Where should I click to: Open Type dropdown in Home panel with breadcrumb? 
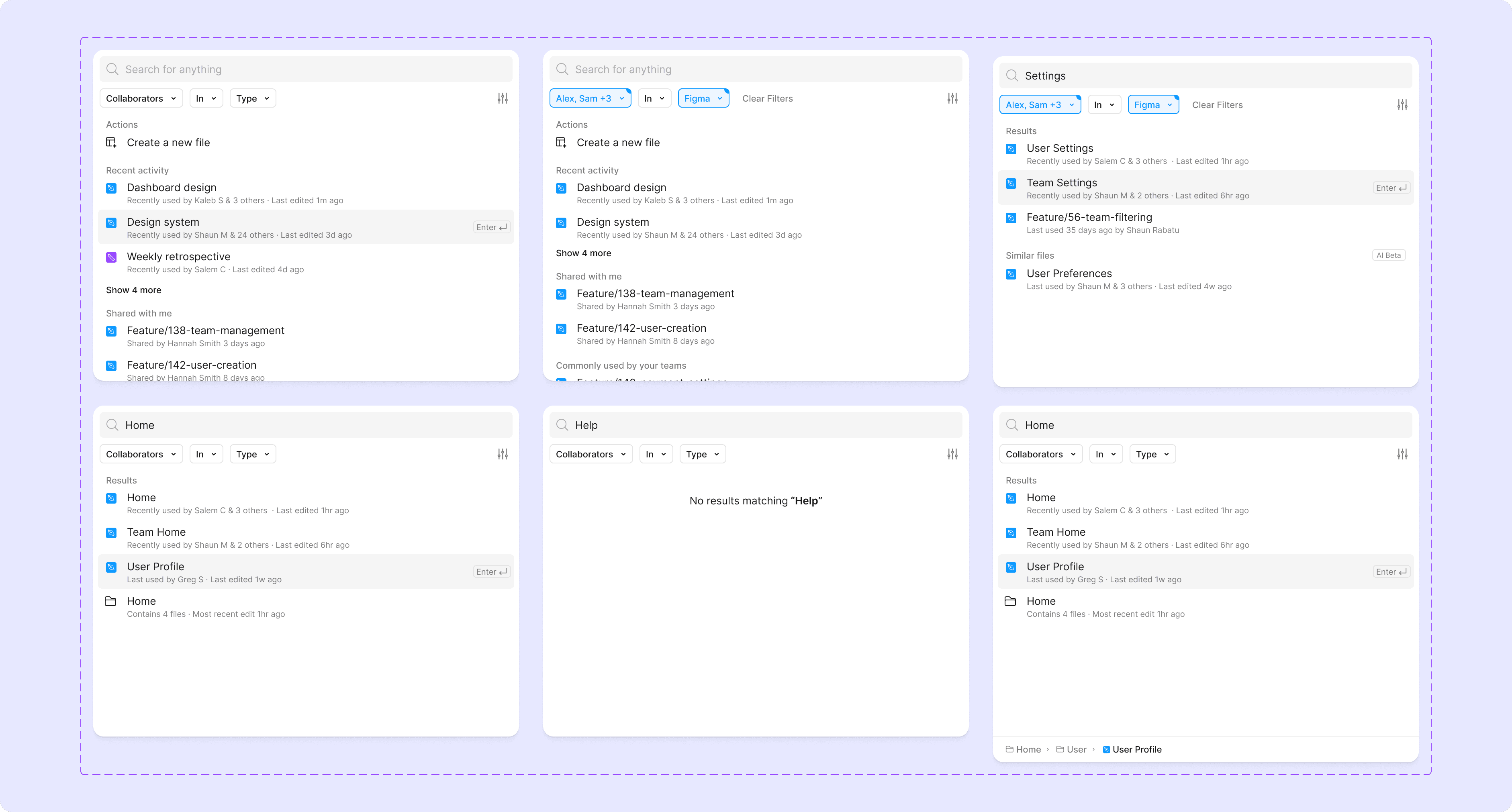pos(1152,454)
